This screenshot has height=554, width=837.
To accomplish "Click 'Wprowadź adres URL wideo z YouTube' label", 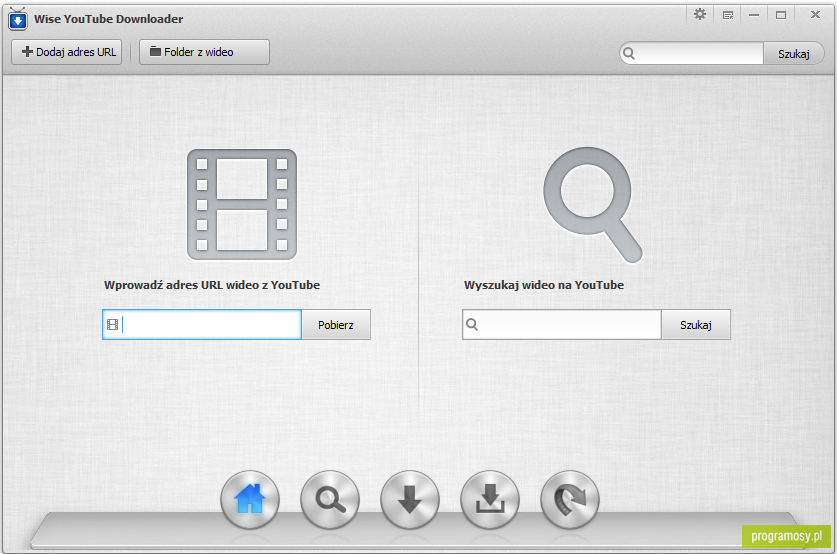I will pyautogui.click(x=212, y=285).
